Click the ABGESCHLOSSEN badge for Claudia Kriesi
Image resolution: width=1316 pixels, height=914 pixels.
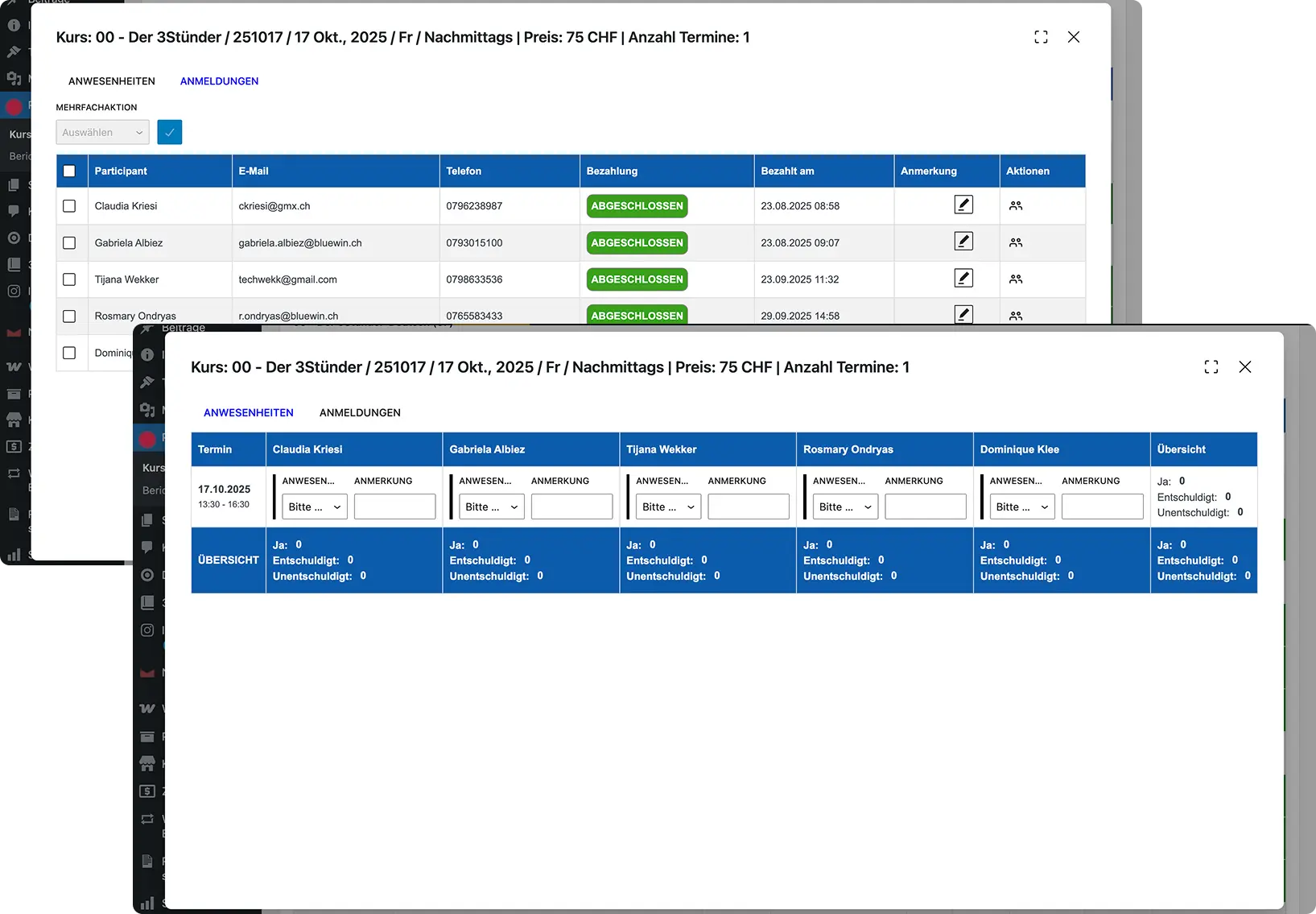pyautogui.click(x=637, y=206)
